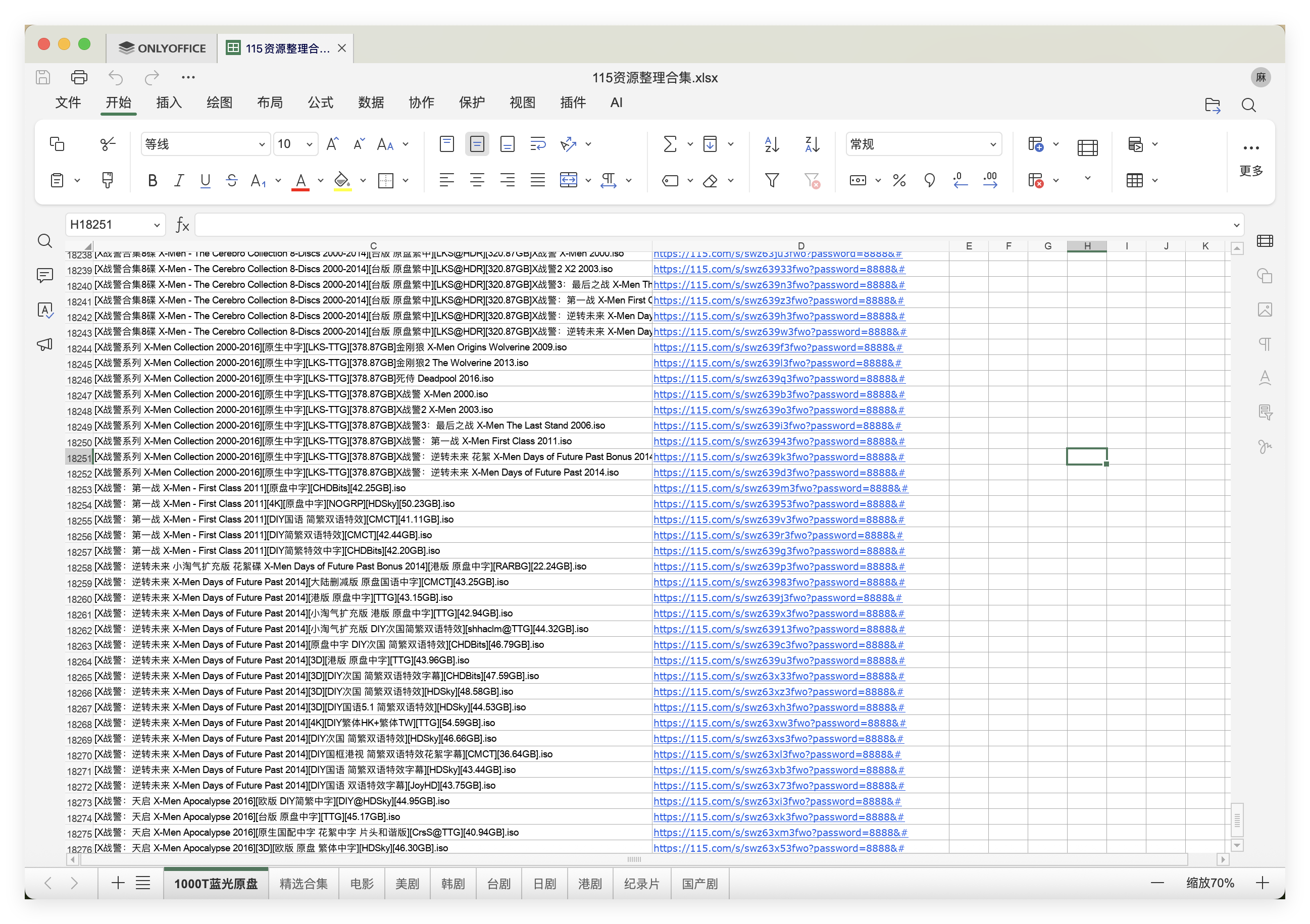Toggle Bold formatting

tap(153, 180)
